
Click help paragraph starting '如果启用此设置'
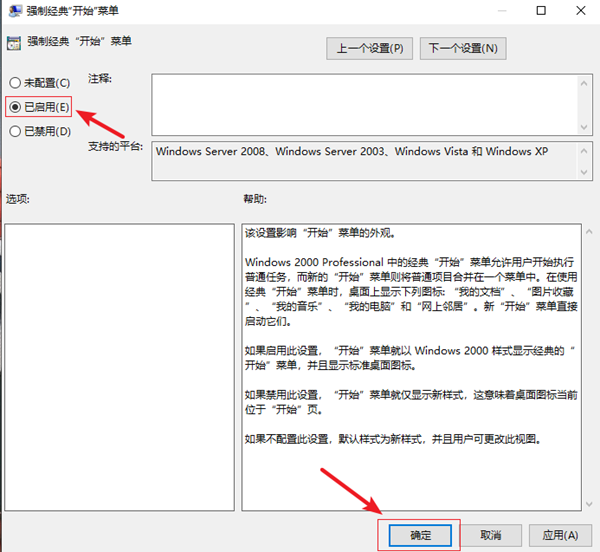pos(410,358)
